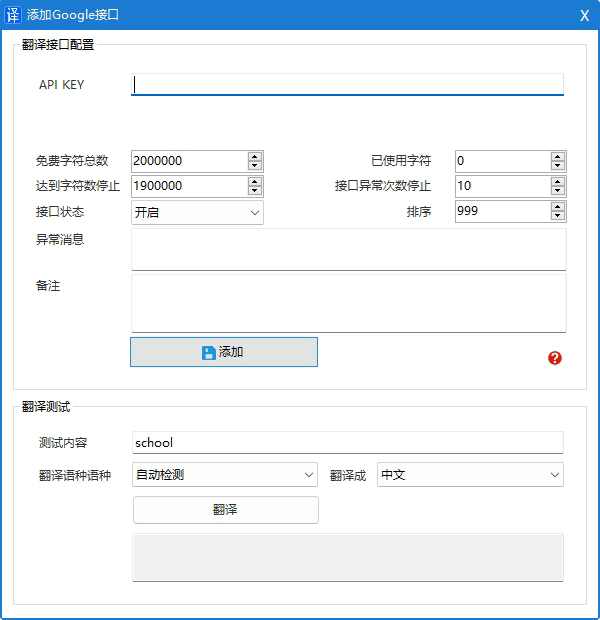The width and height of the screenshot is (600, 620).
Task: Decrease the 免费字符总数 value with down arrow
Action: click(x=255, y=166)
